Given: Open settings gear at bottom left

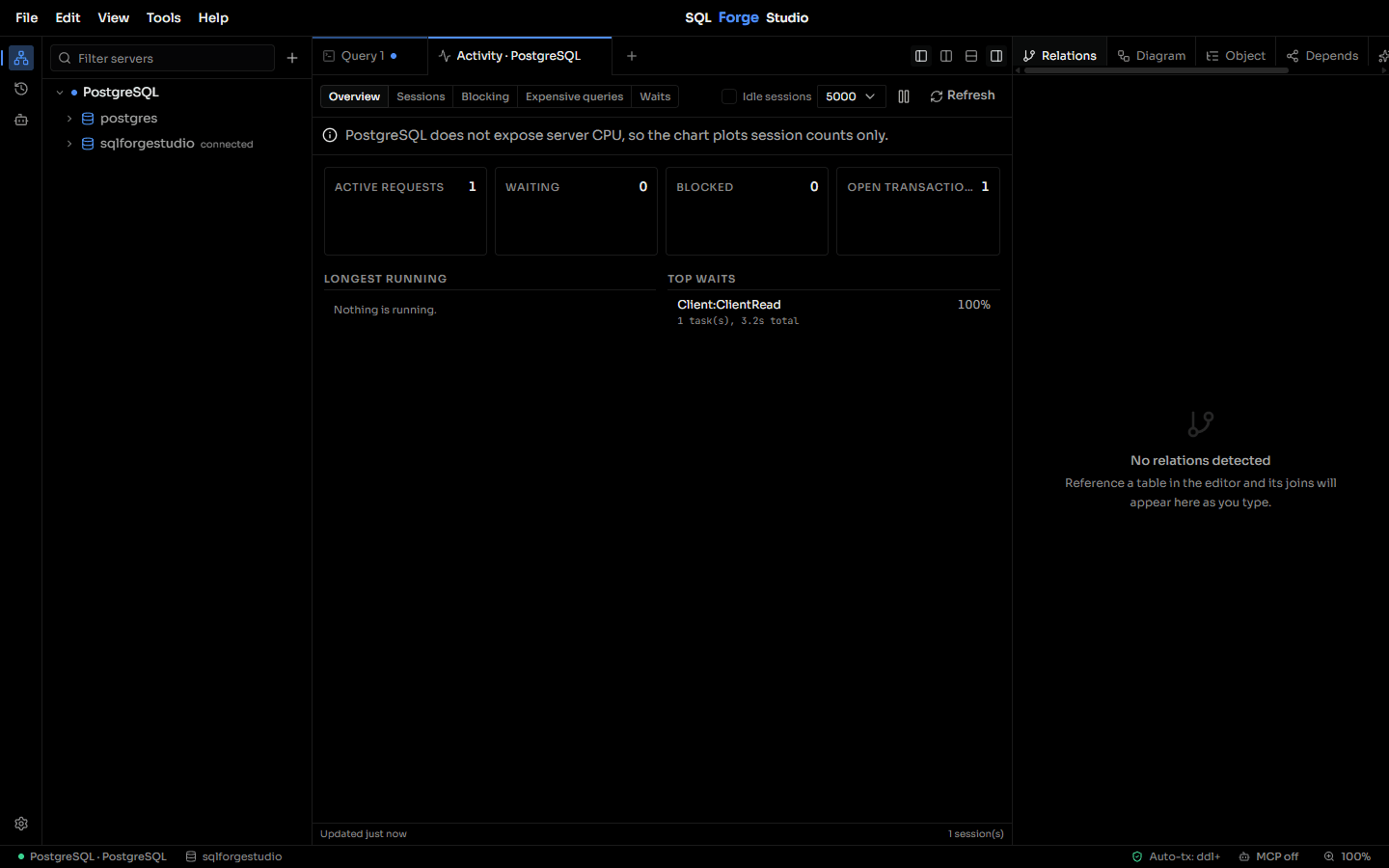Looking at the screenshot, I should (21, 824).
